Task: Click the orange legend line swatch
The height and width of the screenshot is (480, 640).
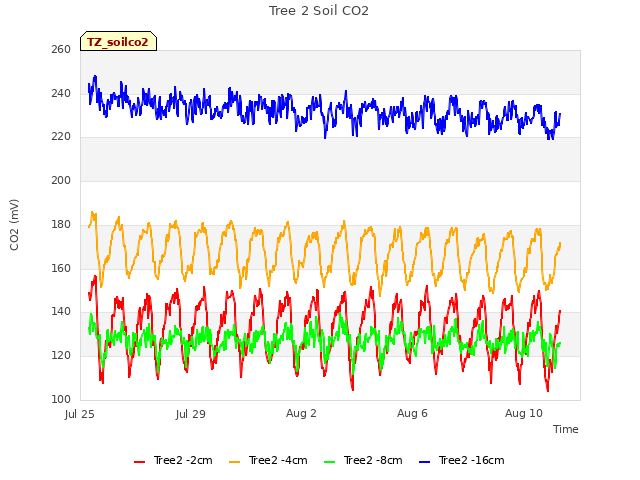Action: (235, 462)
